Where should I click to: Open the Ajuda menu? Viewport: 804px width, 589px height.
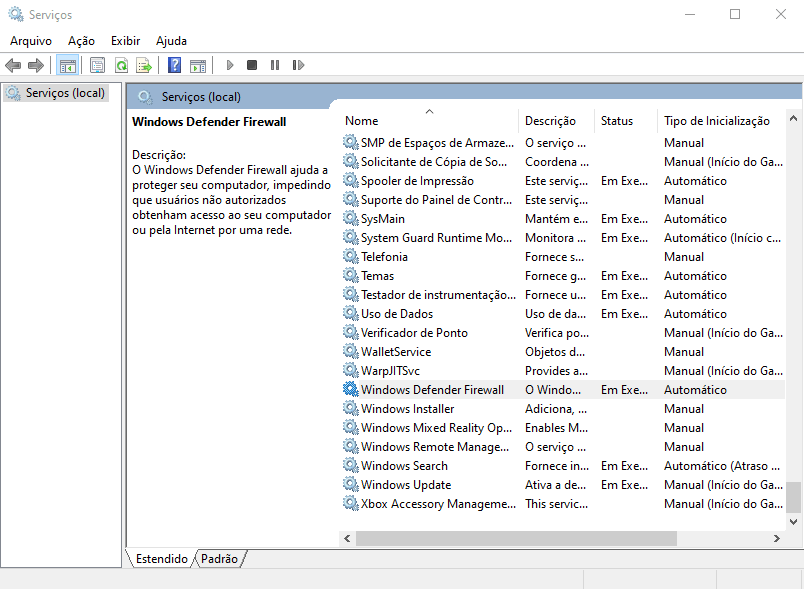[x=171, y=41]
